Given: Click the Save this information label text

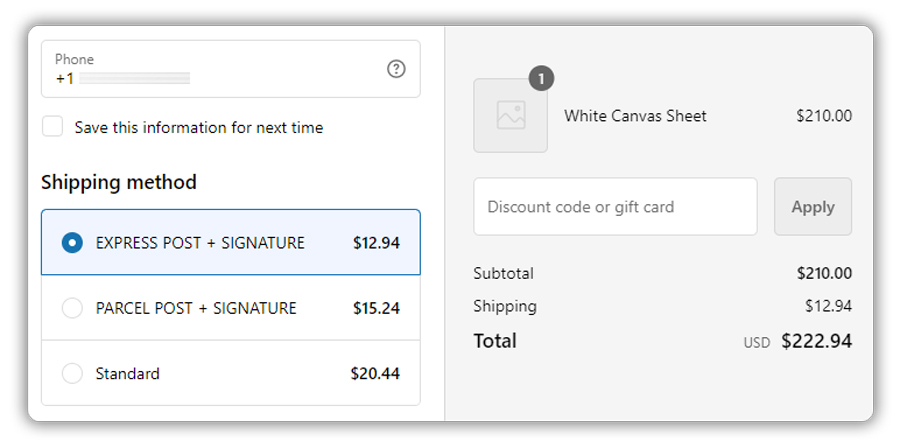Looking at the screenshot, I should tap(199, 127).
